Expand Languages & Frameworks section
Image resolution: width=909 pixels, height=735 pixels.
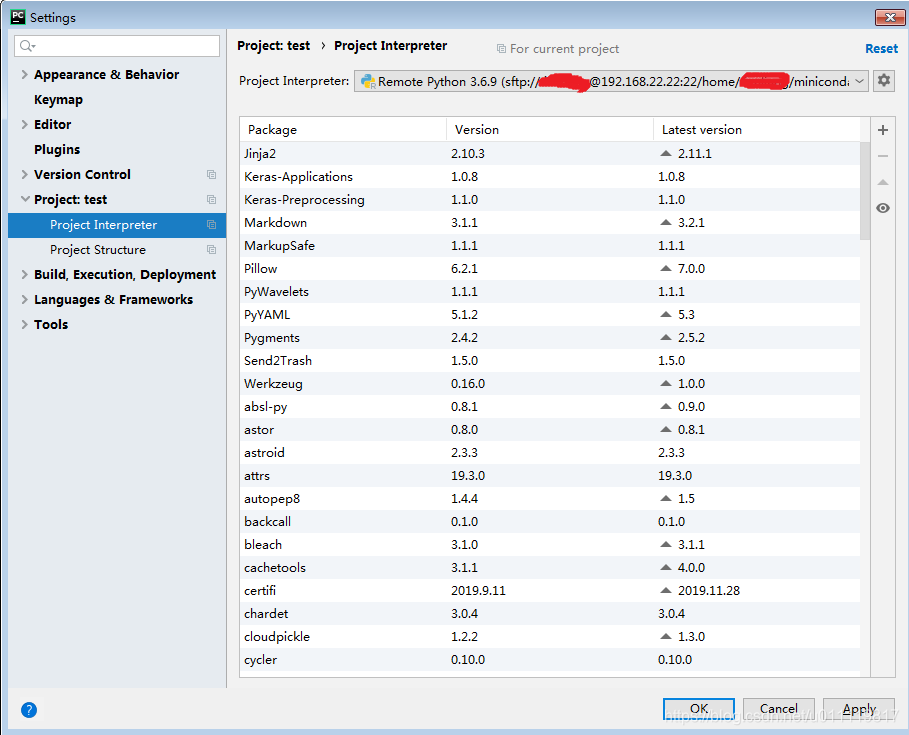24,299
